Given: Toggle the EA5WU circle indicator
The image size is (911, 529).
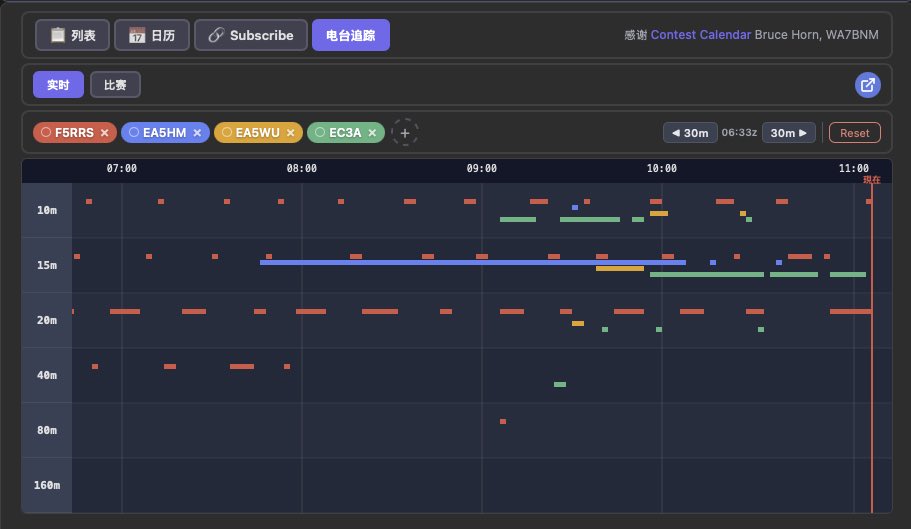Looking at the screenshot, I should click(x=227, y=132).
